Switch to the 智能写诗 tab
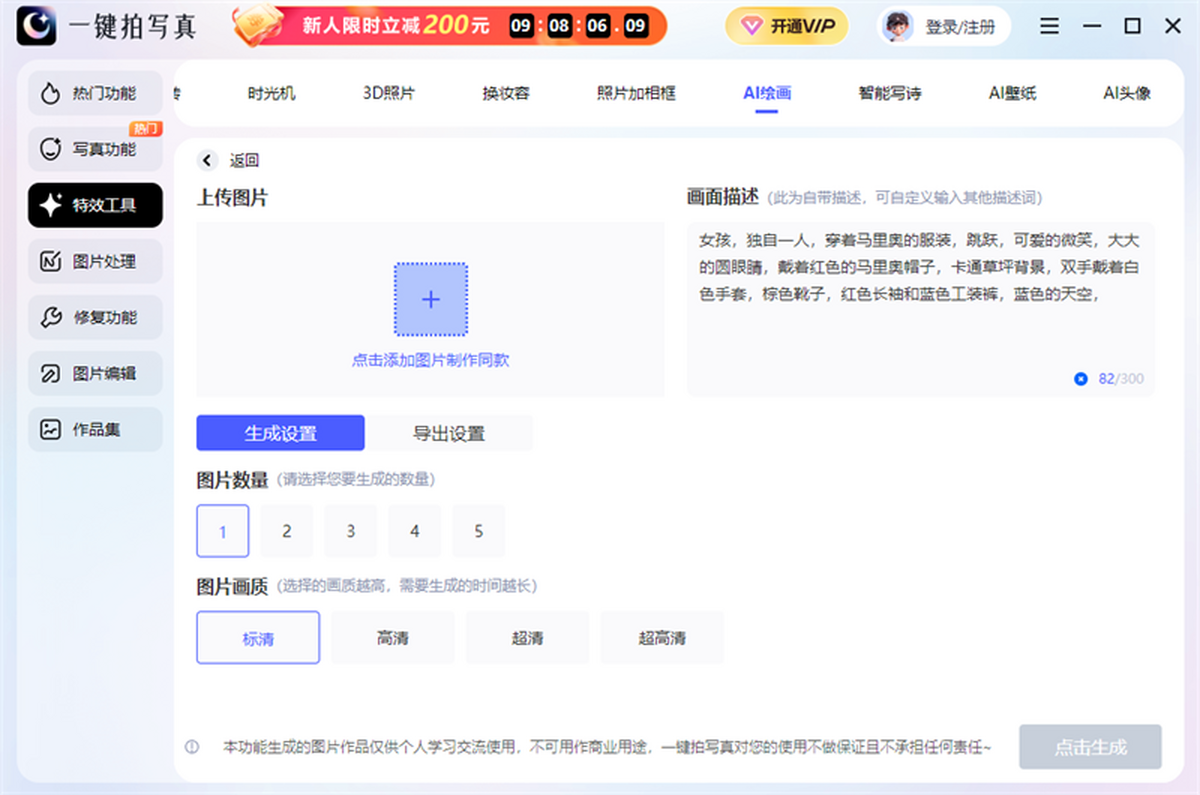The width and height of the screenshot is (1200, 795). (889, 93)
